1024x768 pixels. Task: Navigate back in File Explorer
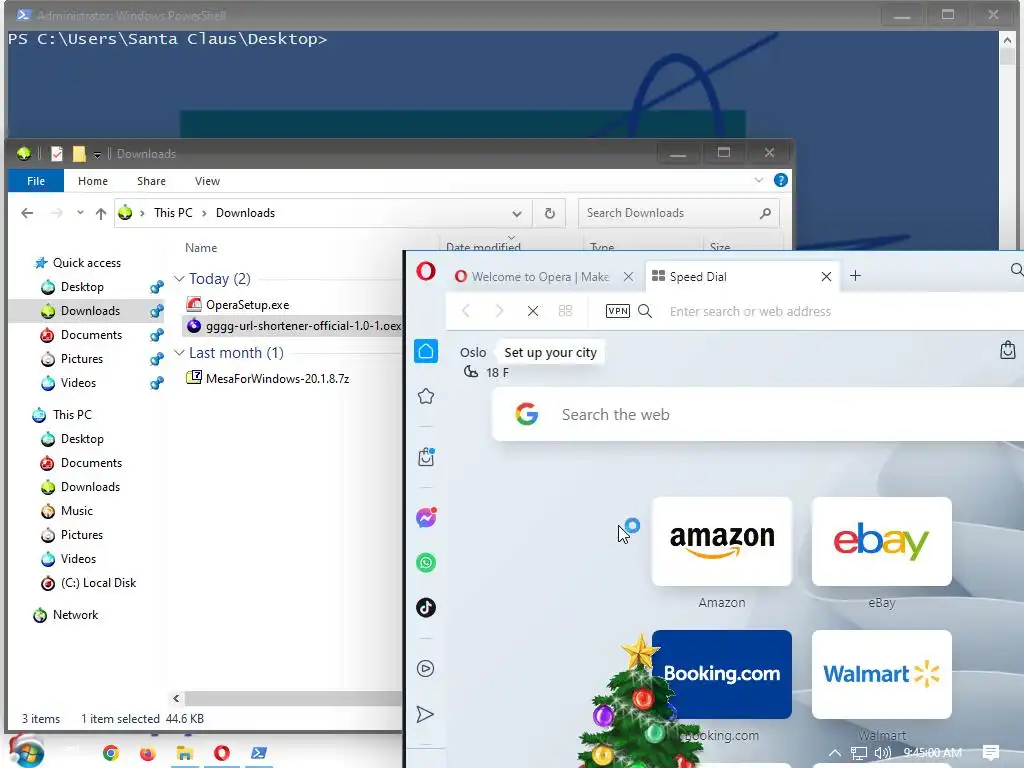click(27, 213)
